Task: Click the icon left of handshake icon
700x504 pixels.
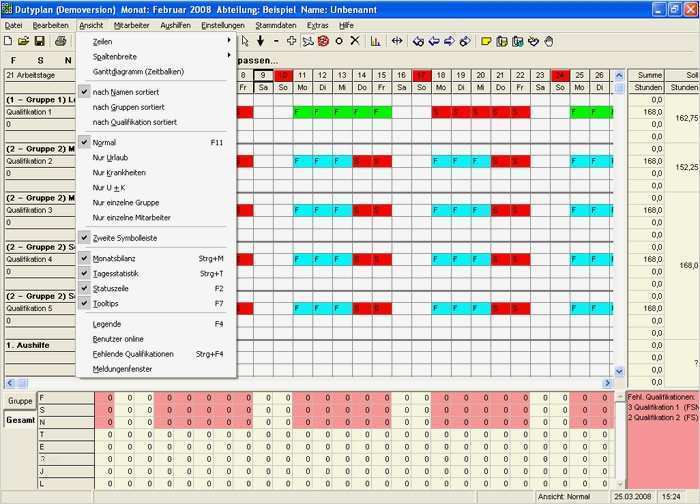Action: point(517,42)
